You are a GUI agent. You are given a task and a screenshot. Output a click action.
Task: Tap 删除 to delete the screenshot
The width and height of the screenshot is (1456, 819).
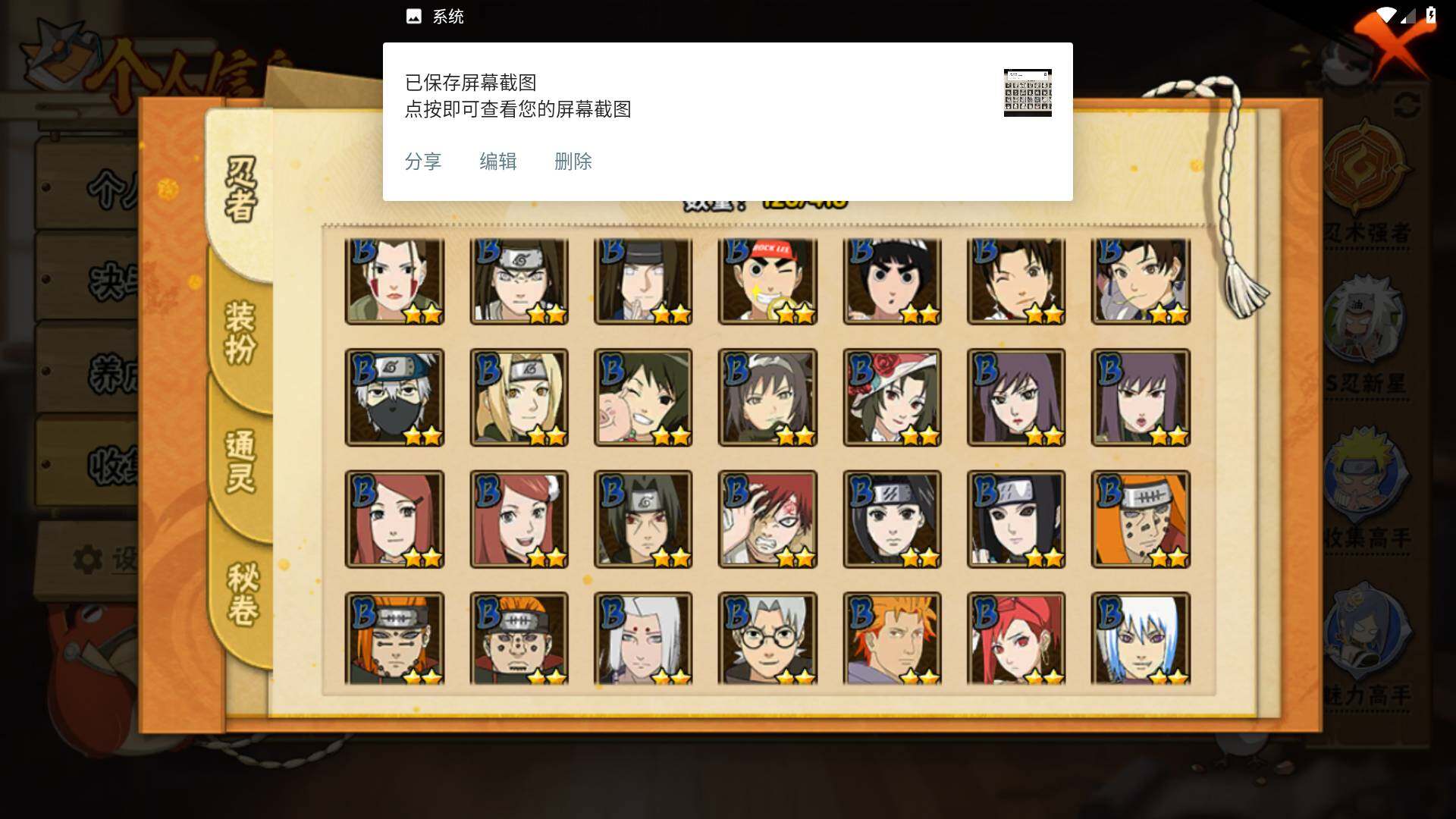pos(573,162)
